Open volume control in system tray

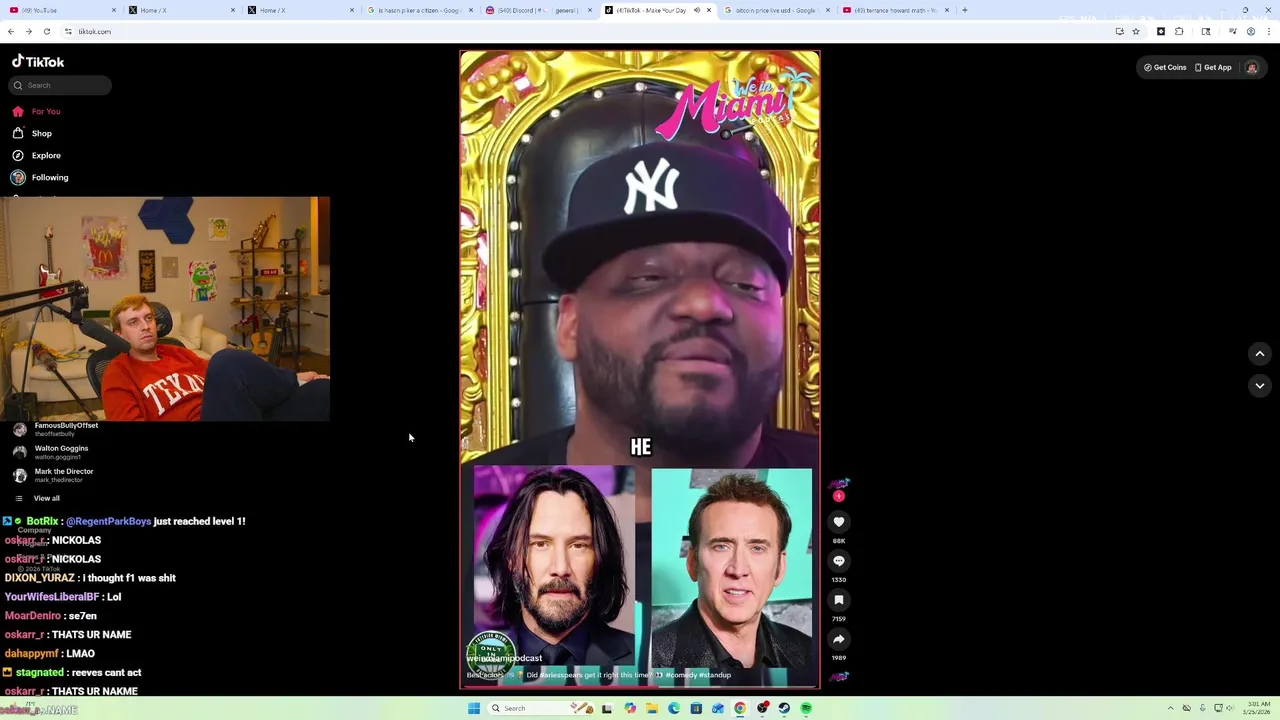[1230, 708]
